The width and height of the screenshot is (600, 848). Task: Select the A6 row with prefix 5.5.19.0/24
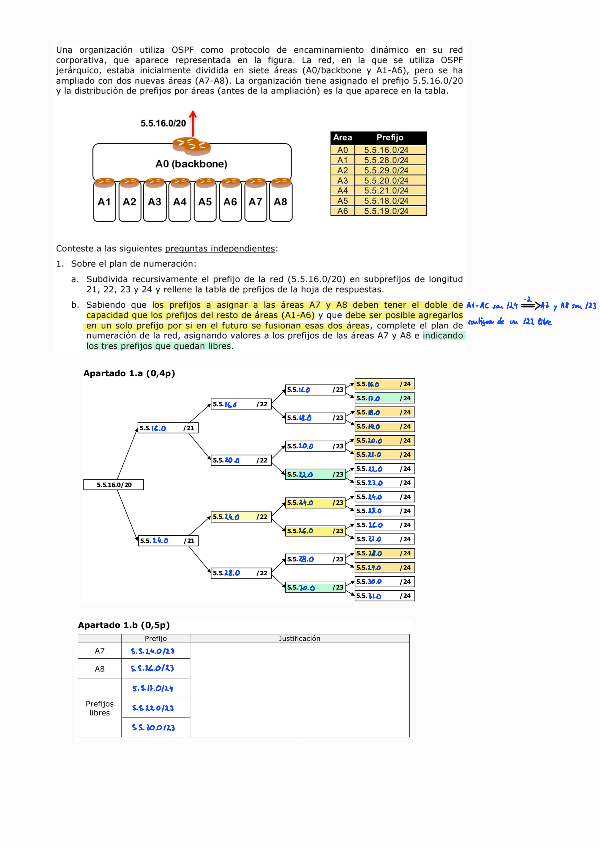coord(378,211)
